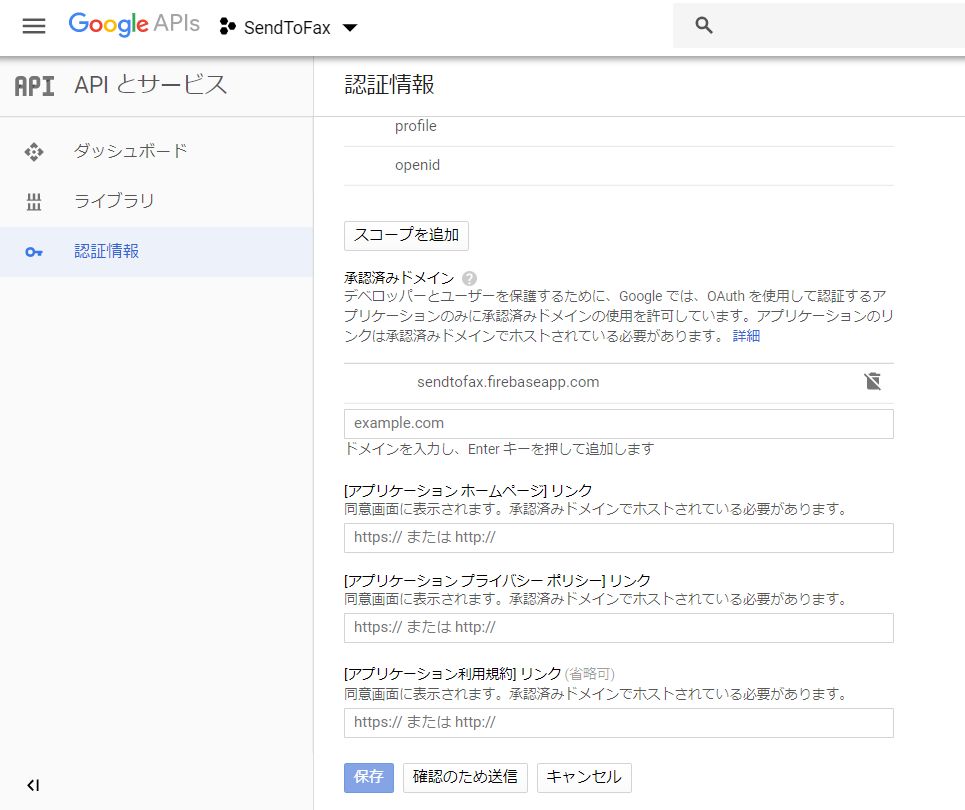Screen dimensions: 965x810
Task: Click the アプリケーション ホームページ link field
Action: point(619,538)
